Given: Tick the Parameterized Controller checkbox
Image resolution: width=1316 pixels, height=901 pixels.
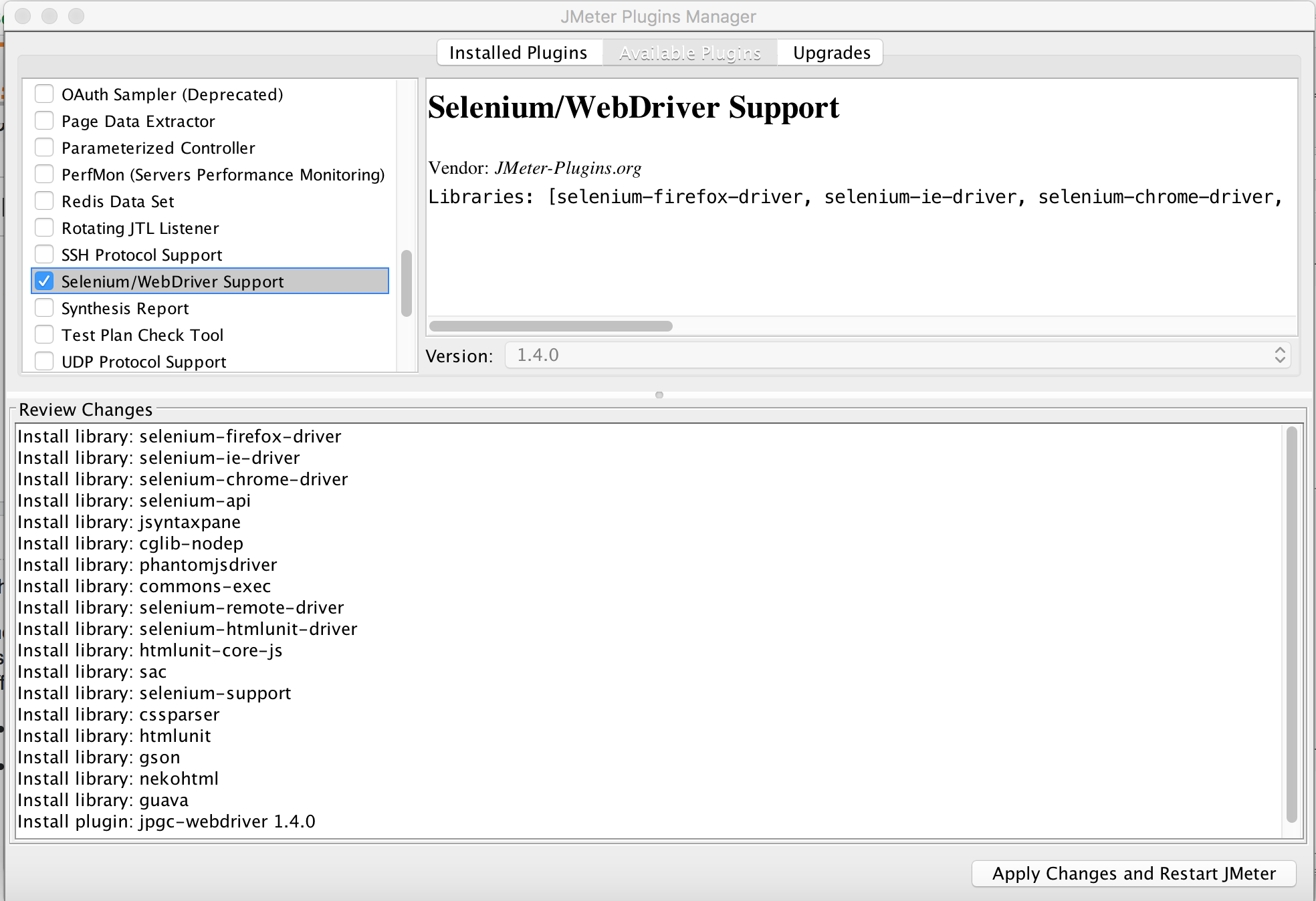Looking at the screenshot, I should click(x=44, y=148).
